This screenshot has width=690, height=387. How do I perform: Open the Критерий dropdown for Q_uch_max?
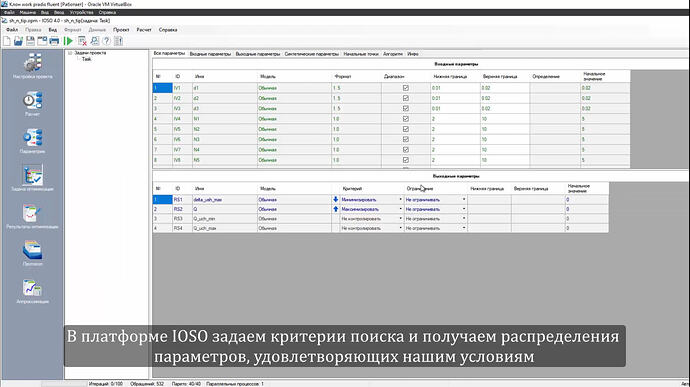tap(400, 228)
